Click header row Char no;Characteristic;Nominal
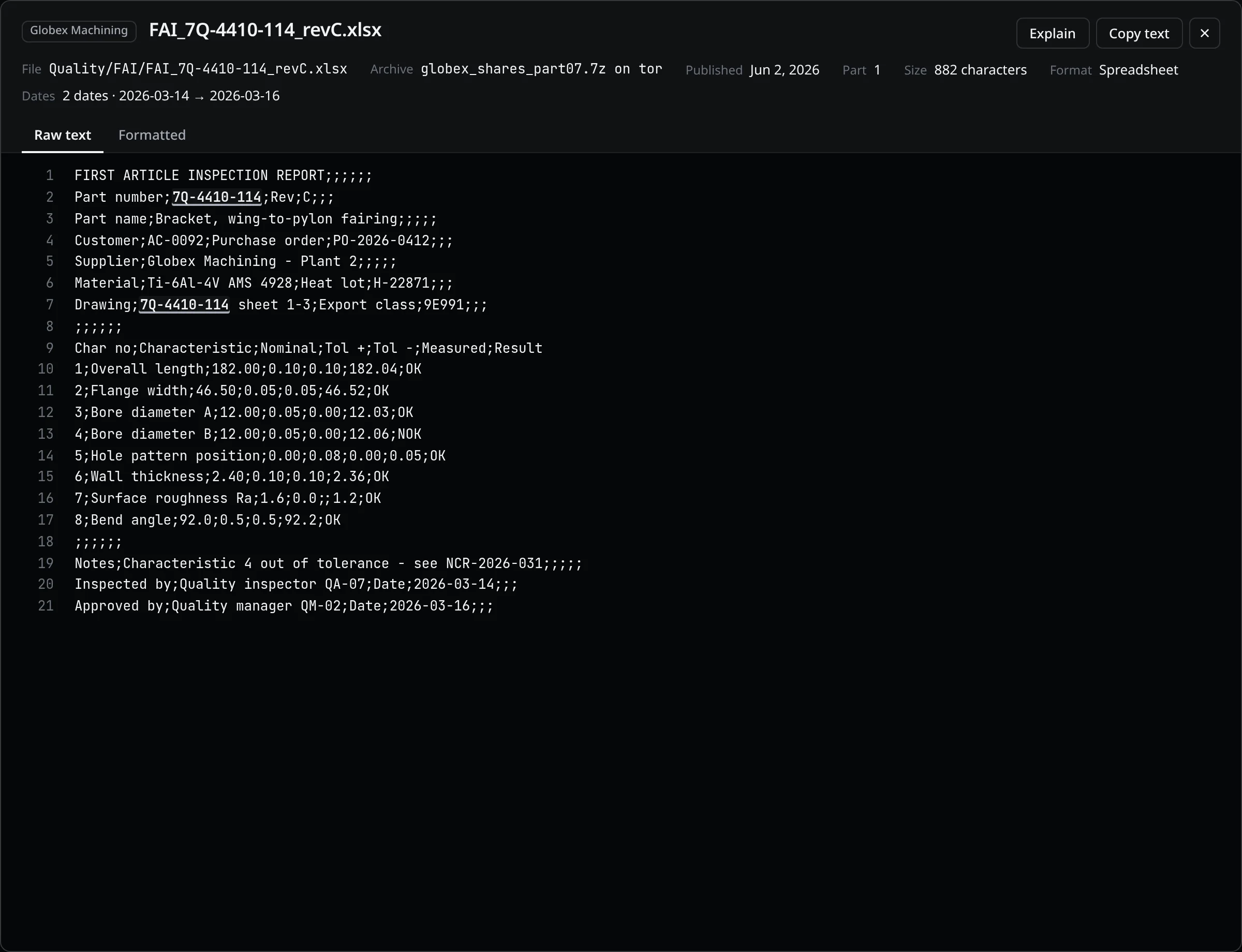The image size is (1242, 952). tap(308, 348)
